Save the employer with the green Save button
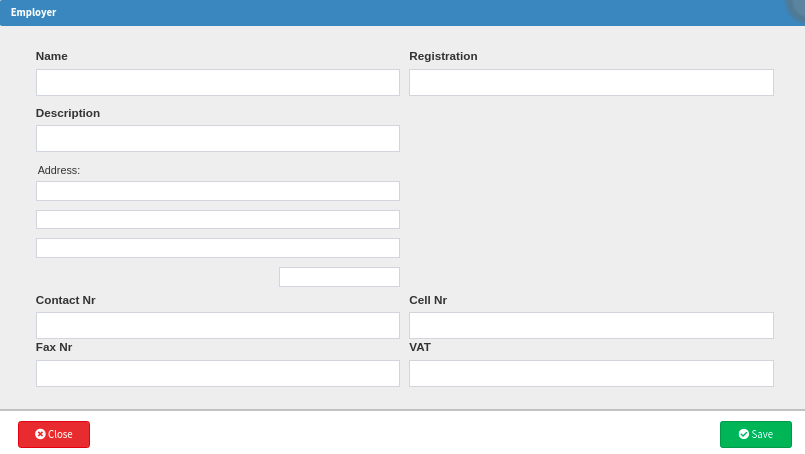Image resolution: width=805 pixels, height=454 pixels. point(755,434)
